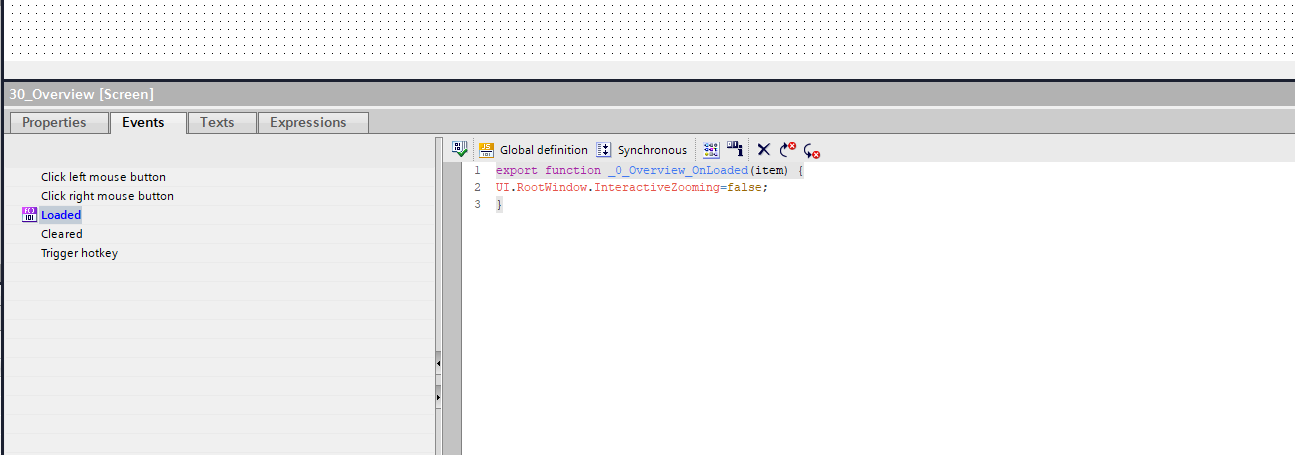
Task: Click the colored code snippets grid icon
Action: tap(711, 150)
